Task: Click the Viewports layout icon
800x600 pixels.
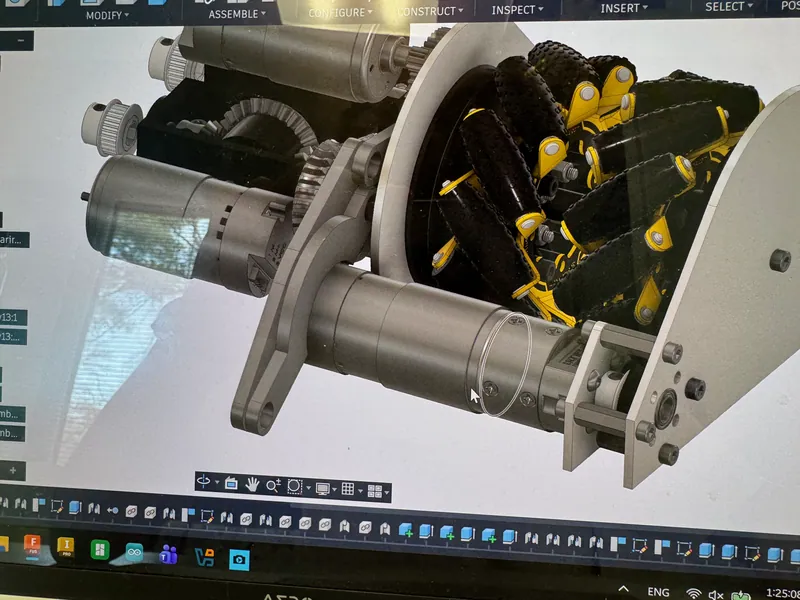Action: click(x=375, y=491)
